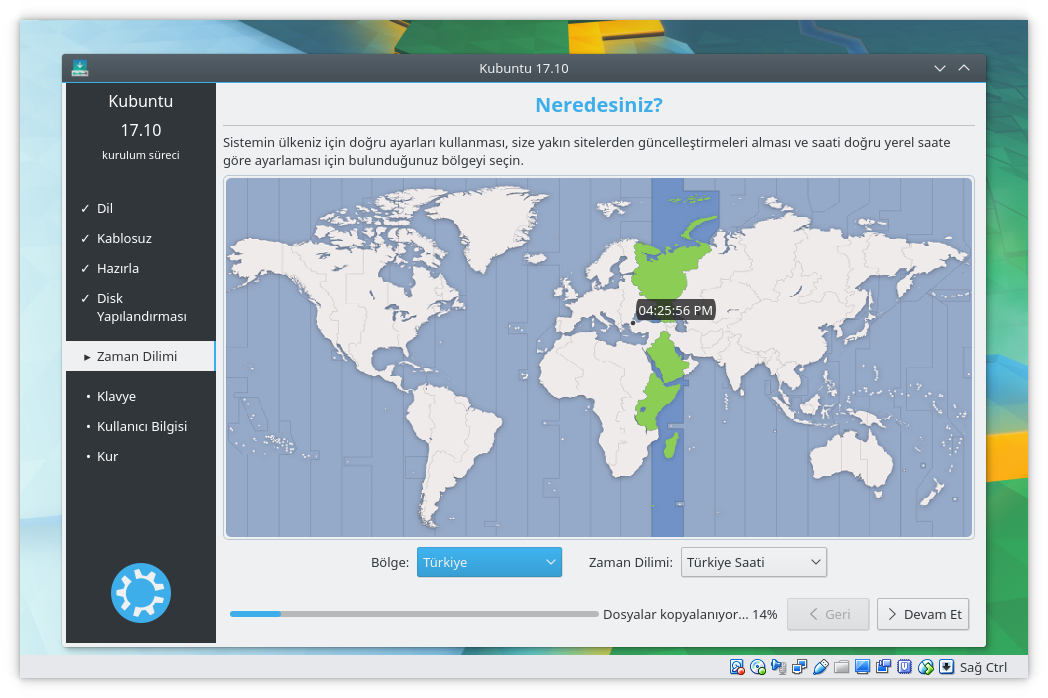Click the VirtualBox shared folders icon
The image size is (1048, 698).
pos(841,667)
